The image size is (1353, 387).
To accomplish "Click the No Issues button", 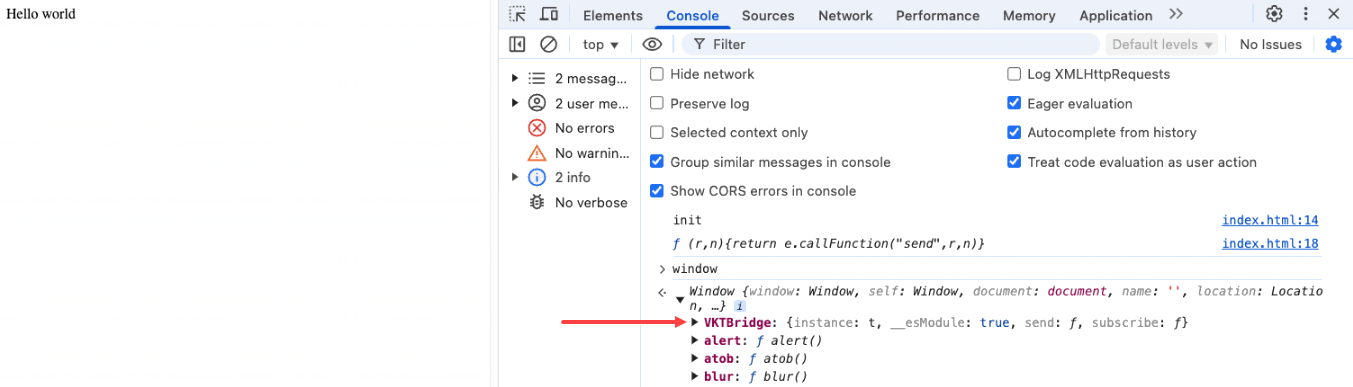I will pos(1270,44).
